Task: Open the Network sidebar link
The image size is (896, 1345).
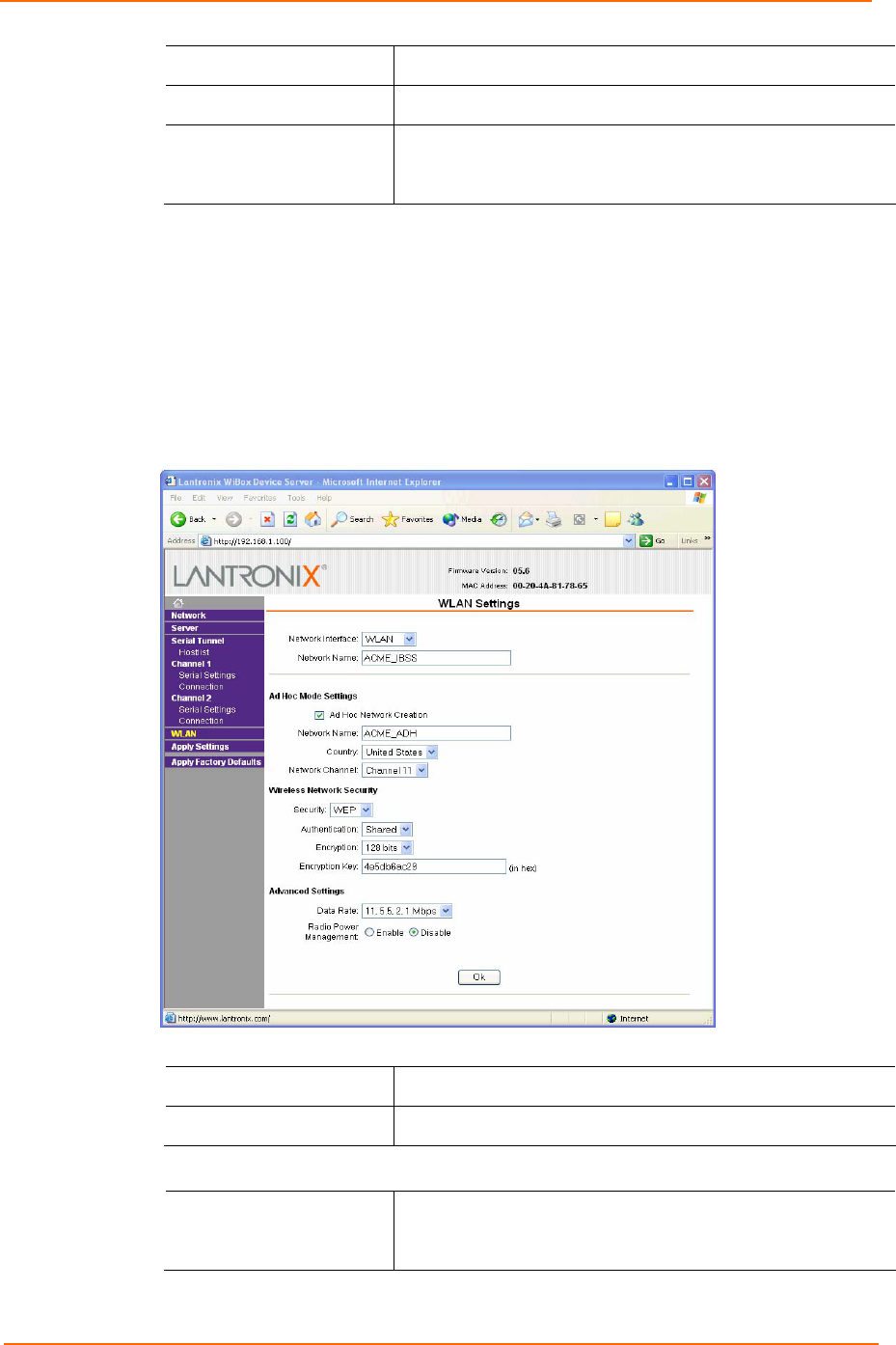Action: click(188, 616)
